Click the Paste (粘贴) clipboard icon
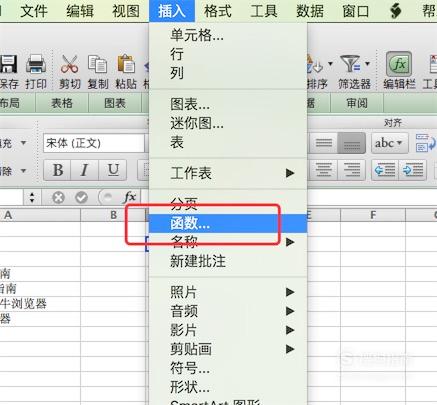The width and height of the screenshot is (437, 405). point(126,64)
